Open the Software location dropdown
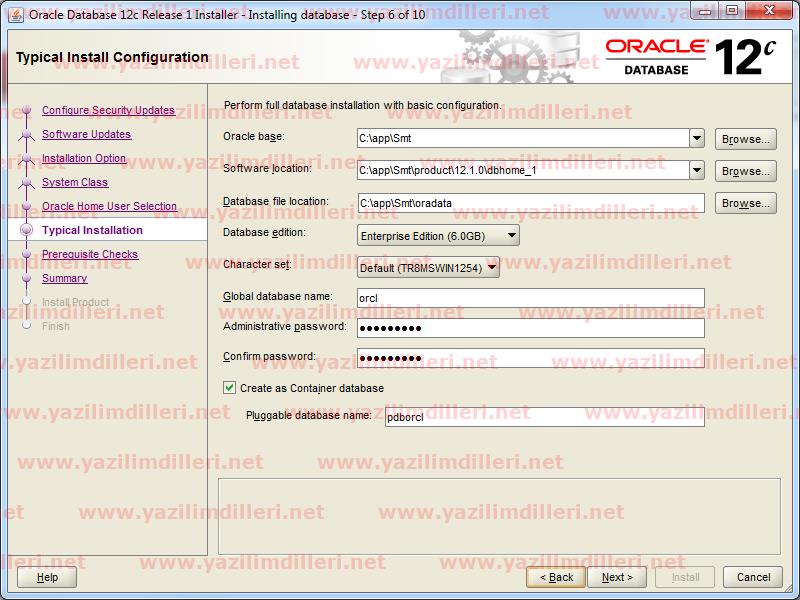 [x=697, y=171]
